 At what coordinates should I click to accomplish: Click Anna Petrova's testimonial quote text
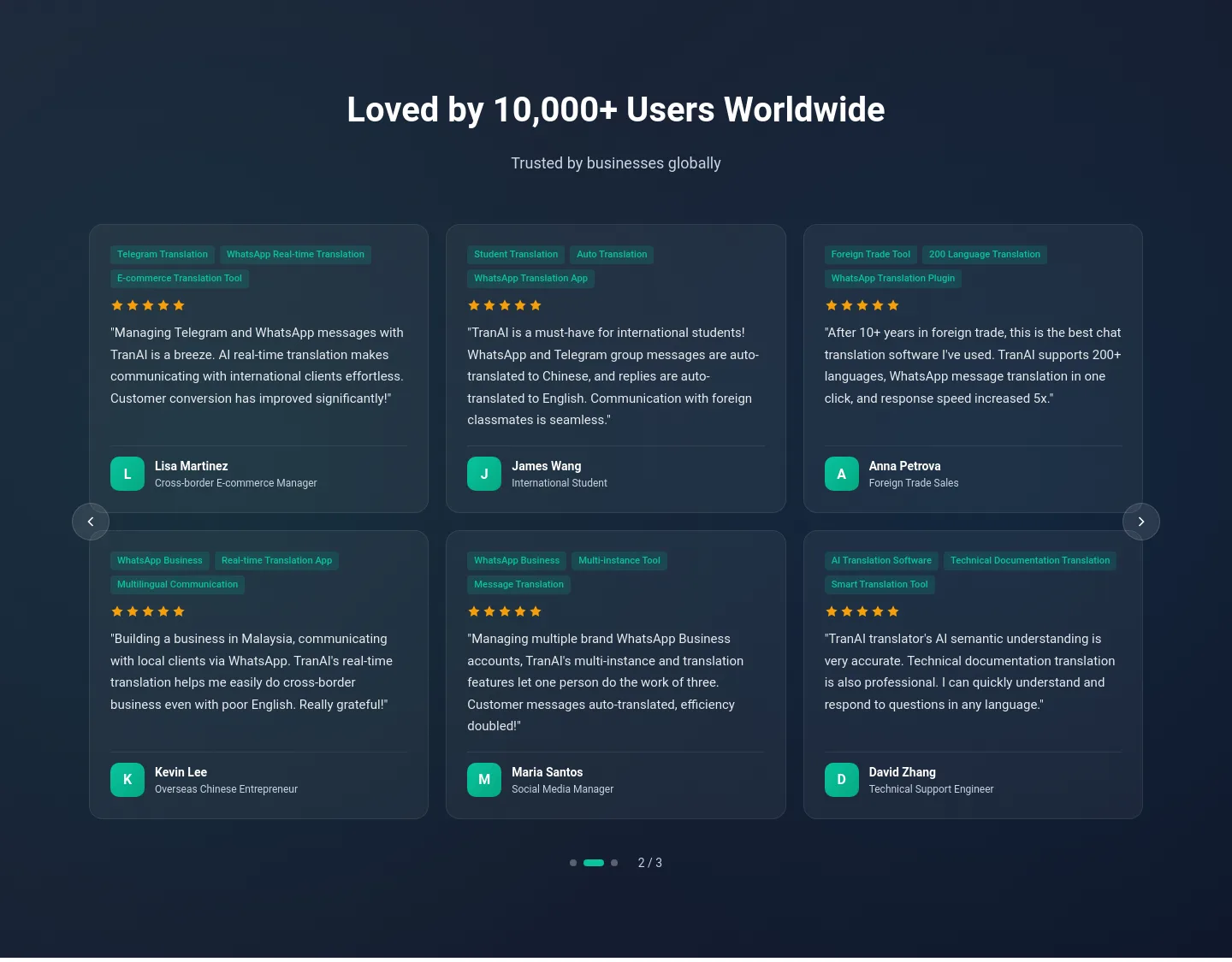click(973, 365)
